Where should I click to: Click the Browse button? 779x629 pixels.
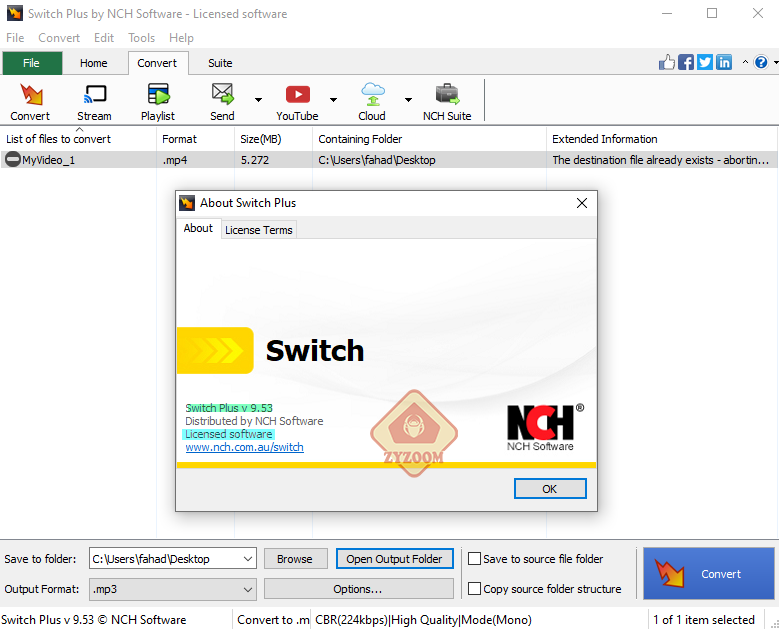pos(295,558)
